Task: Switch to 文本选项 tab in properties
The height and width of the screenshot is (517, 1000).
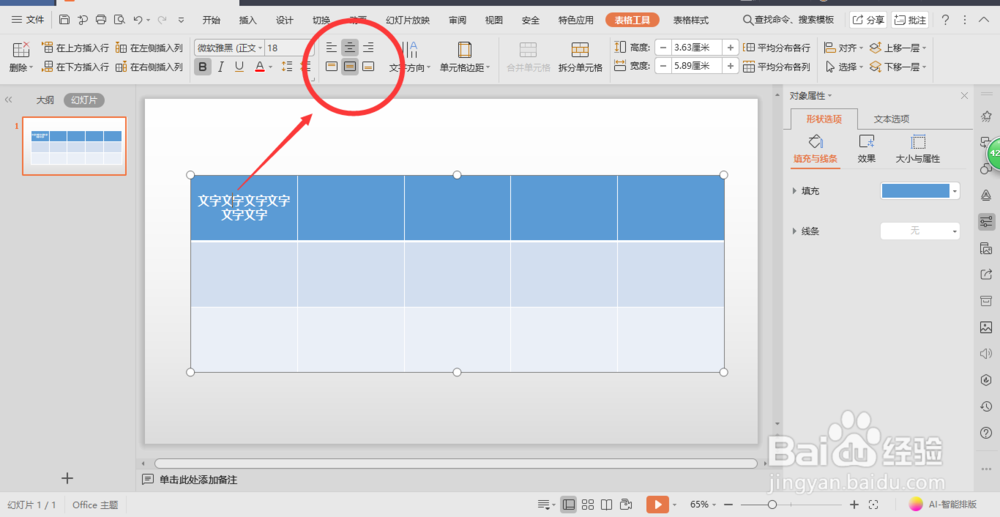Action: 891,119
